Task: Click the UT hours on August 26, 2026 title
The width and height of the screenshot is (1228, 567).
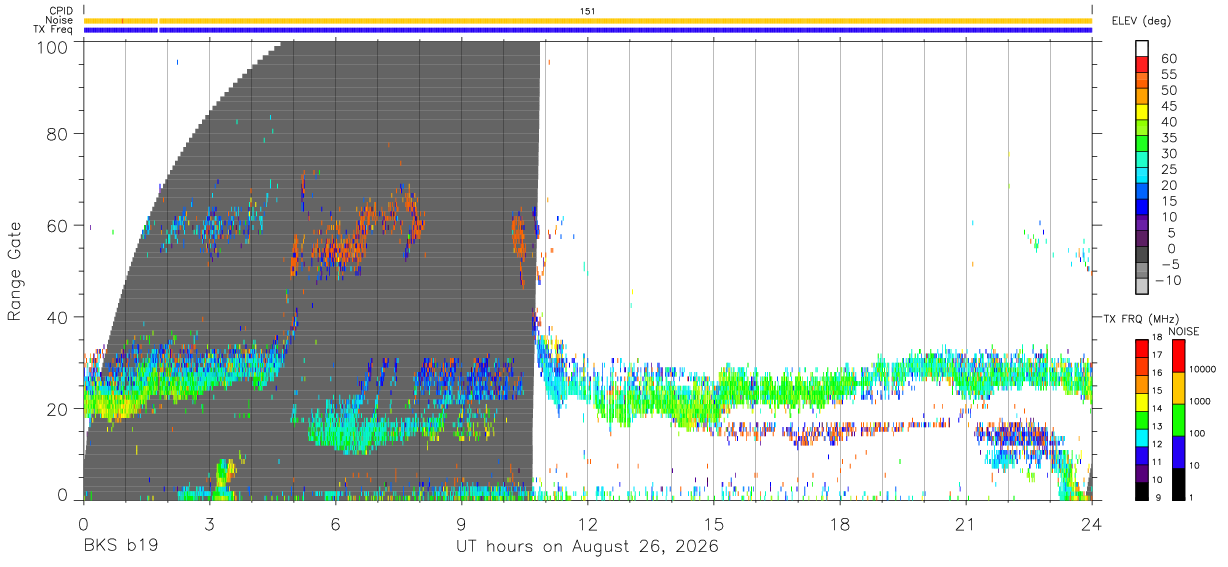Action: (x=587, y=547)
